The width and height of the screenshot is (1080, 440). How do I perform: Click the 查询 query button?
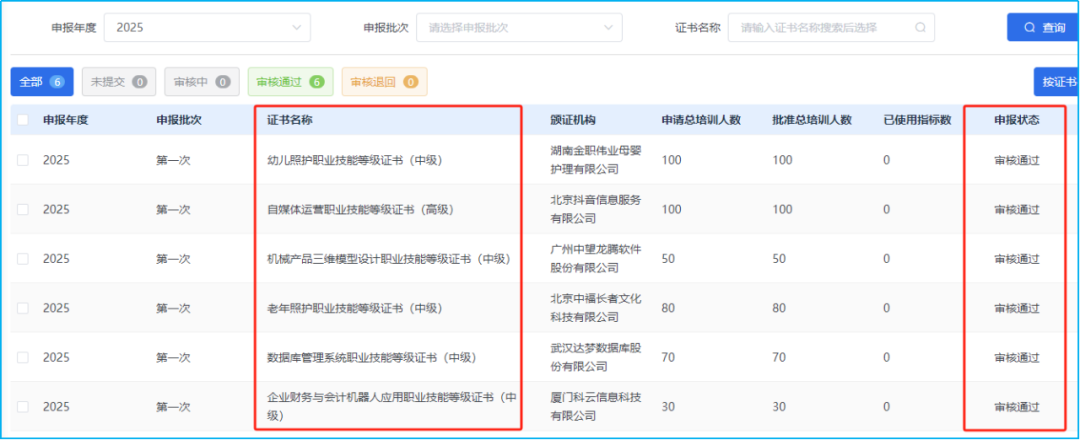(1043, 28)
